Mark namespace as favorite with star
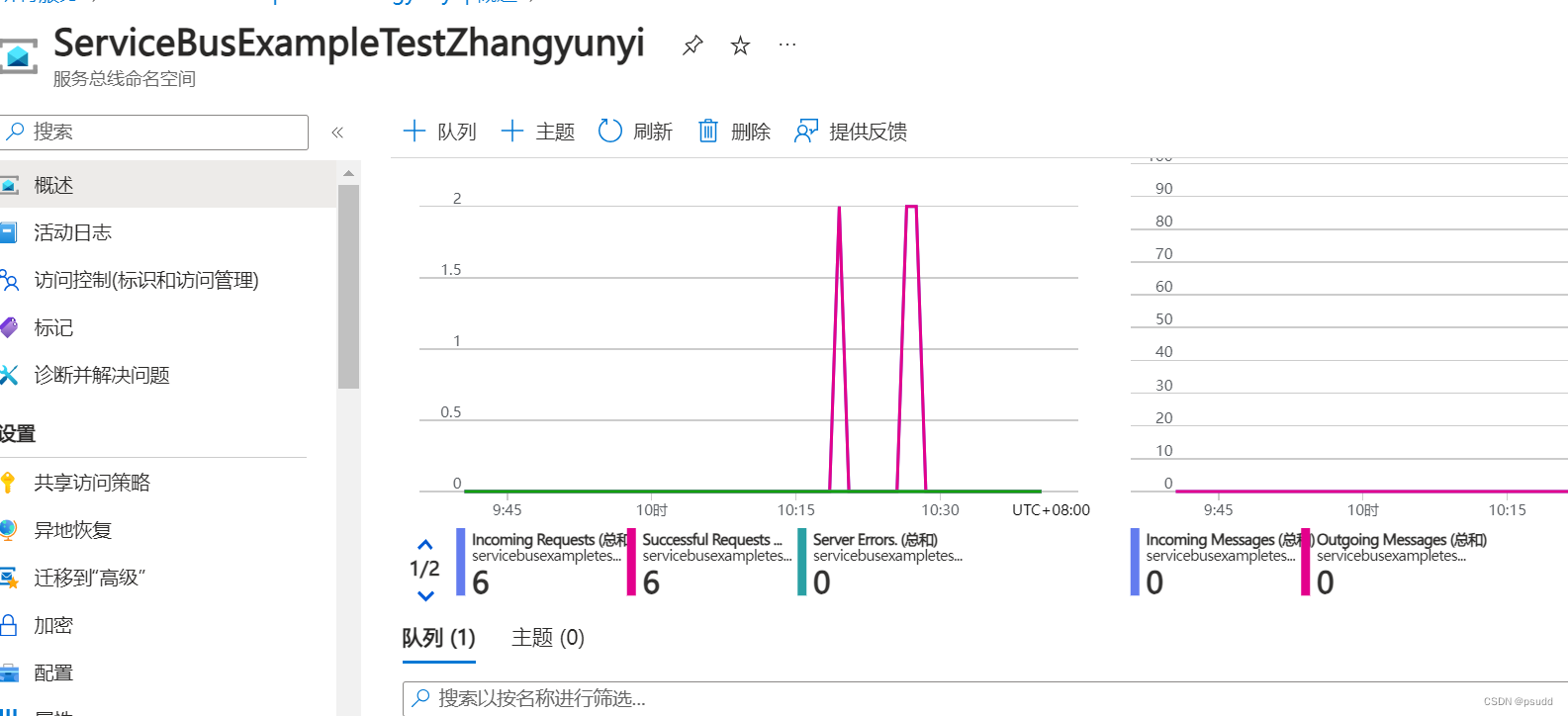 [740, 45]
